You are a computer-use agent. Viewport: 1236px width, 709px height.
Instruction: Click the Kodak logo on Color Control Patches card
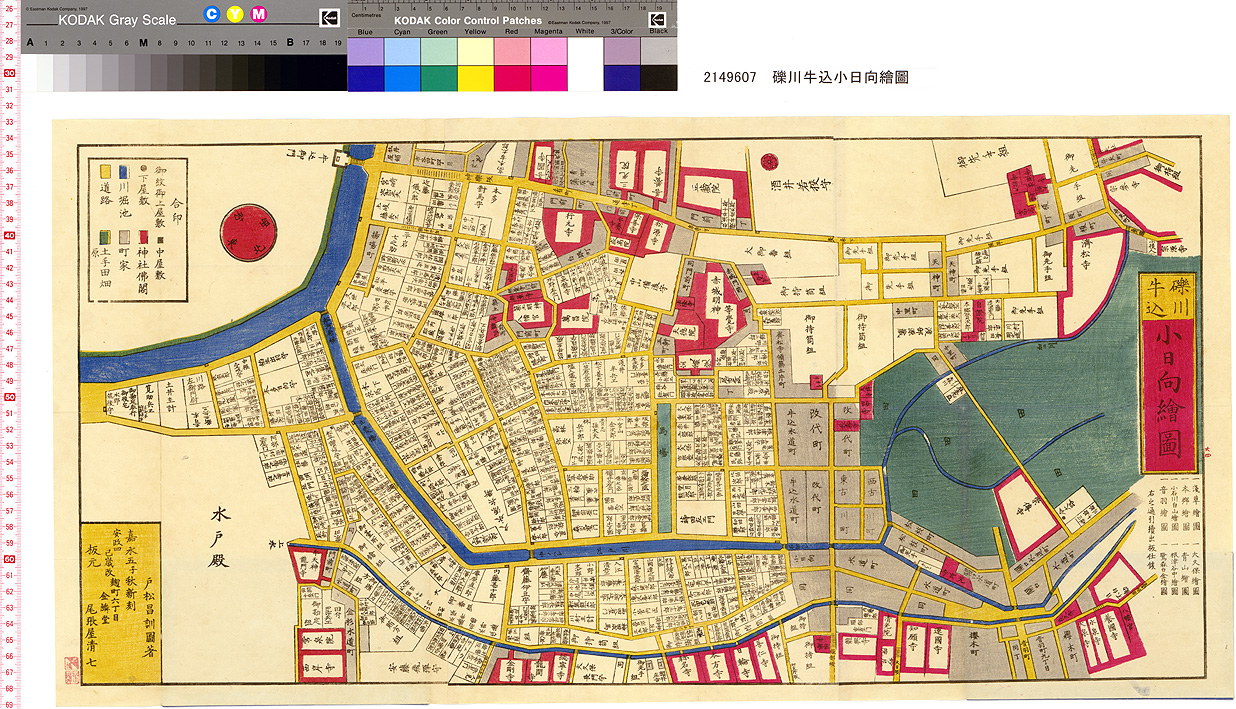pos(657,19)
